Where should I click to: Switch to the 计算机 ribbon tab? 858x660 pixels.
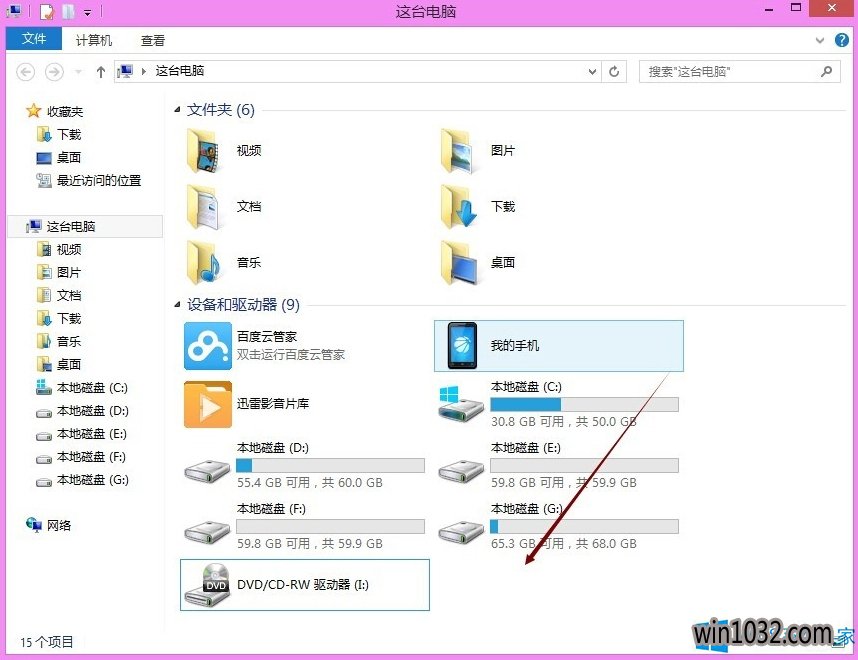click(x=94, y=41)
